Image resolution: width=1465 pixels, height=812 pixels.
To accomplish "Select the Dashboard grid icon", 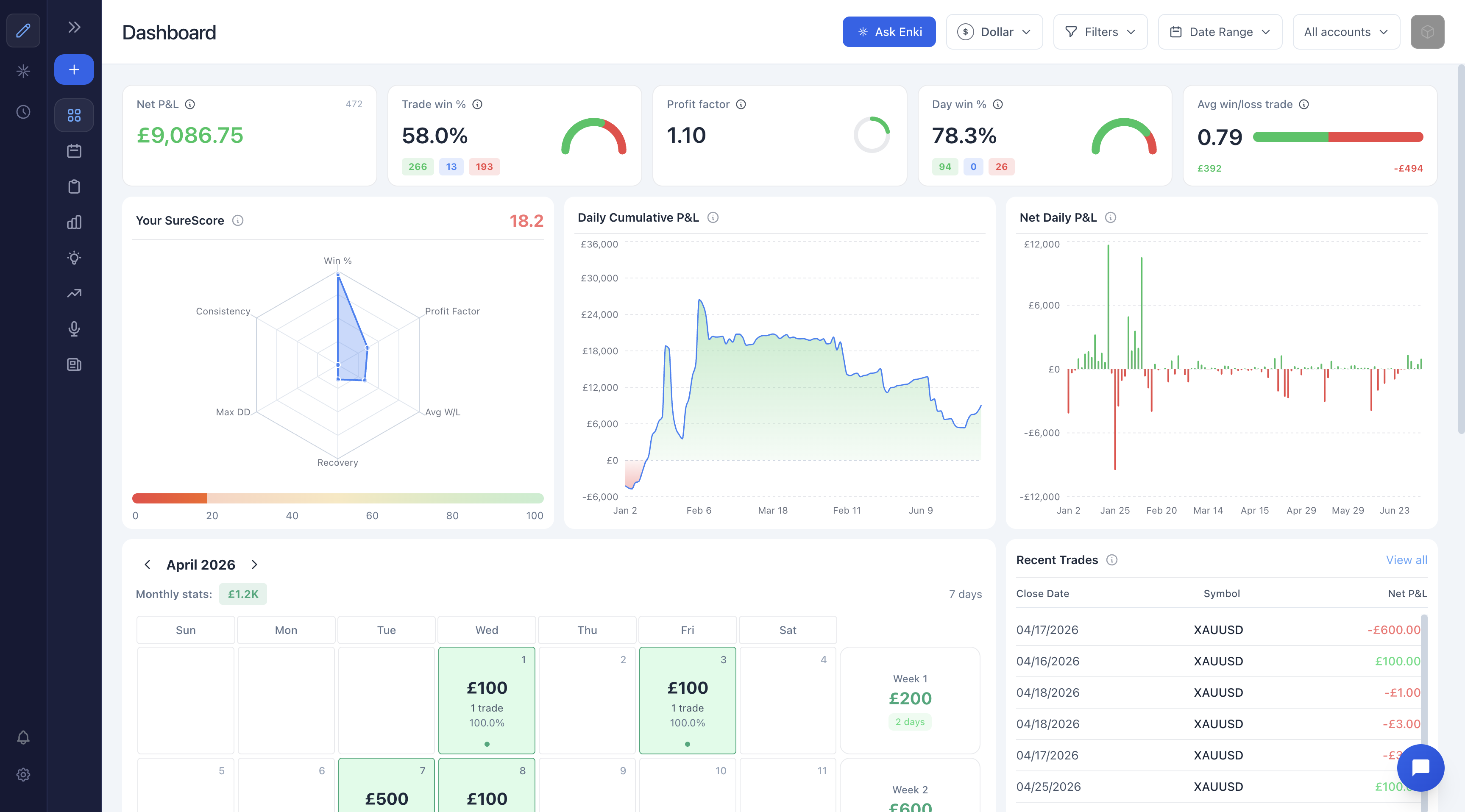I will pyautogui.click(x=74, y=115).
